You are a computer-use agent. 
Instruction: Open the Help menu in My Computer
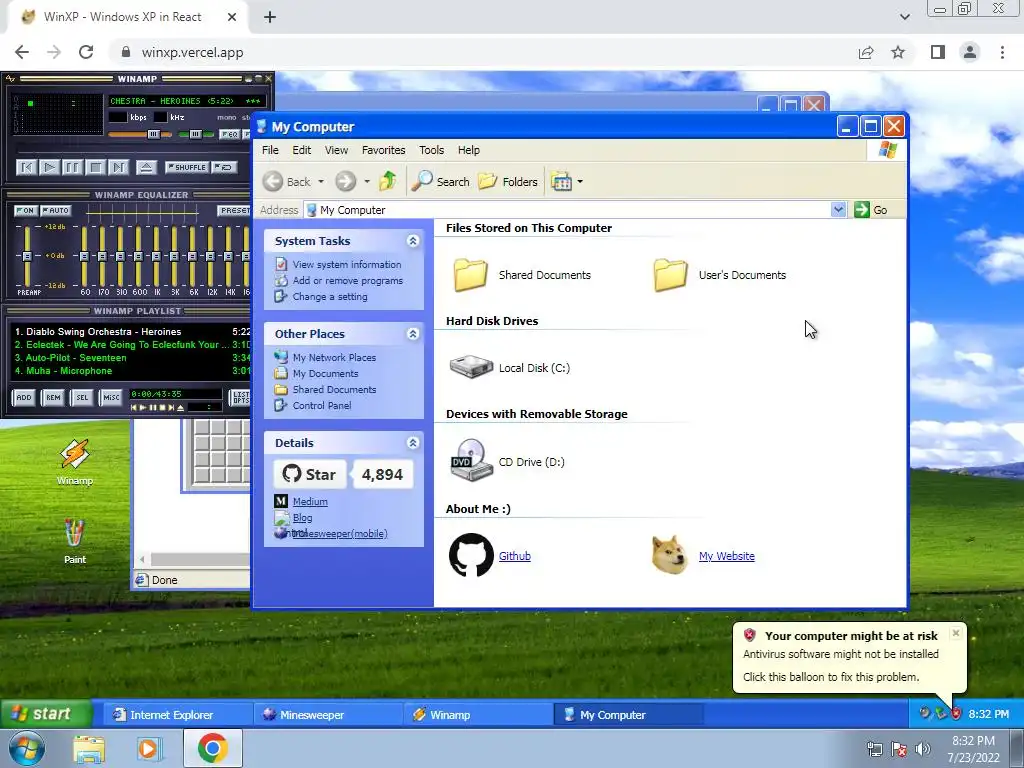click(468, 150)
